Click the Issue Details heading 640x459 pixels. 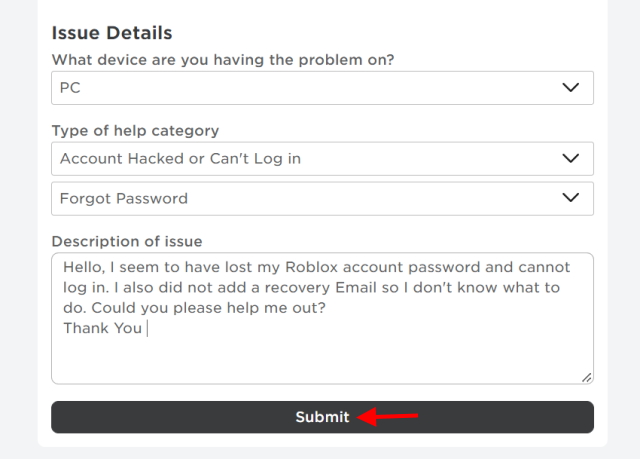[112, 34]
